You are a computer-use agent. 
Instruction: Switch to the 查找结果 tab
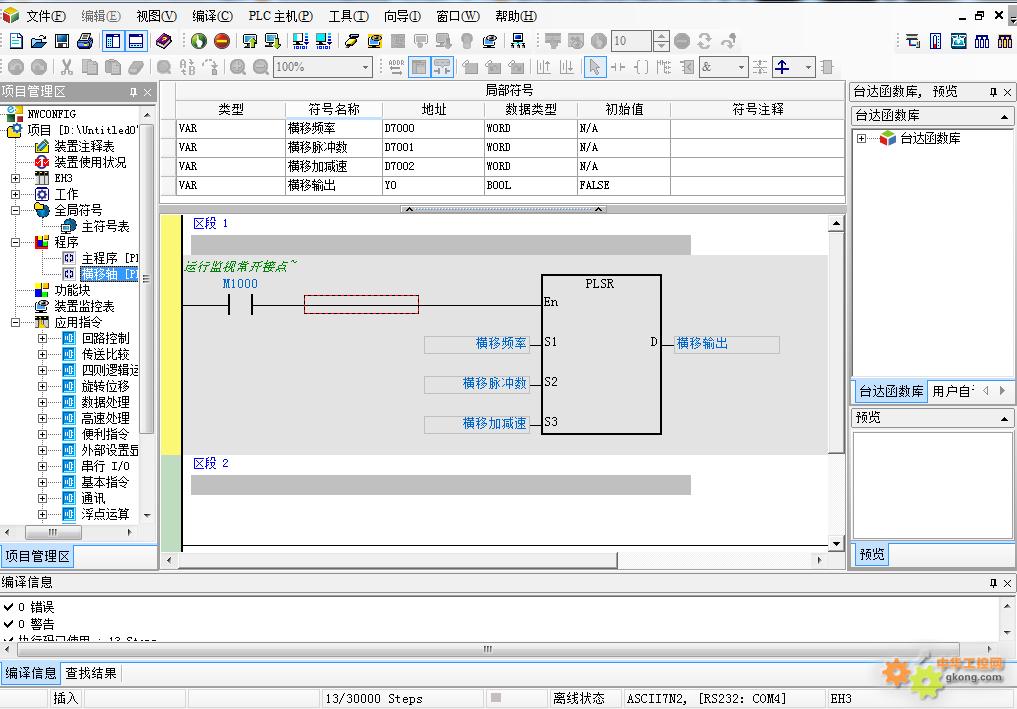(x=91, y=673)
